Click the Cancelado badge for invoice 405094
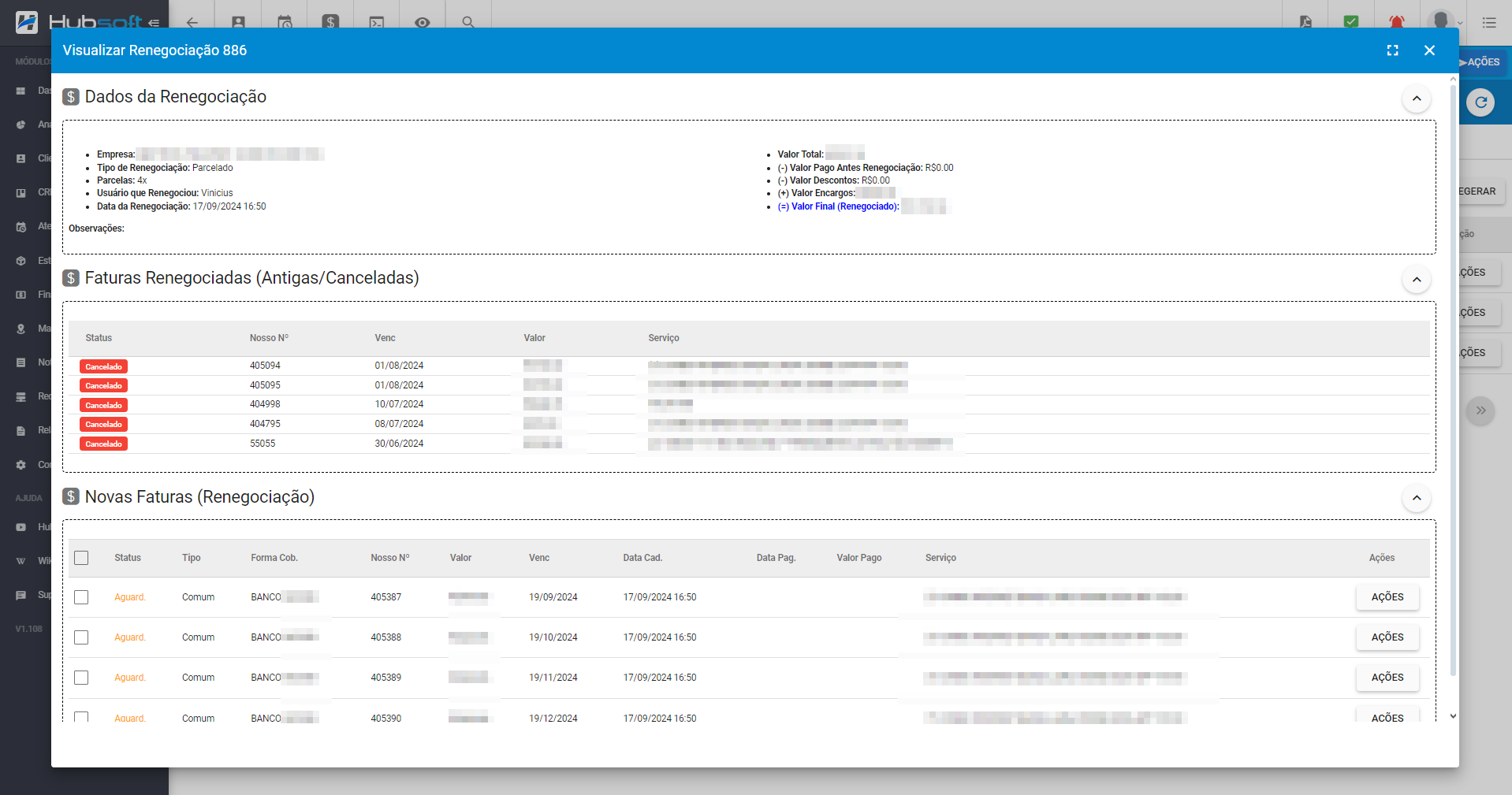Image resolution: width=1512 pixels, height=795 pixels. [103, 366]
